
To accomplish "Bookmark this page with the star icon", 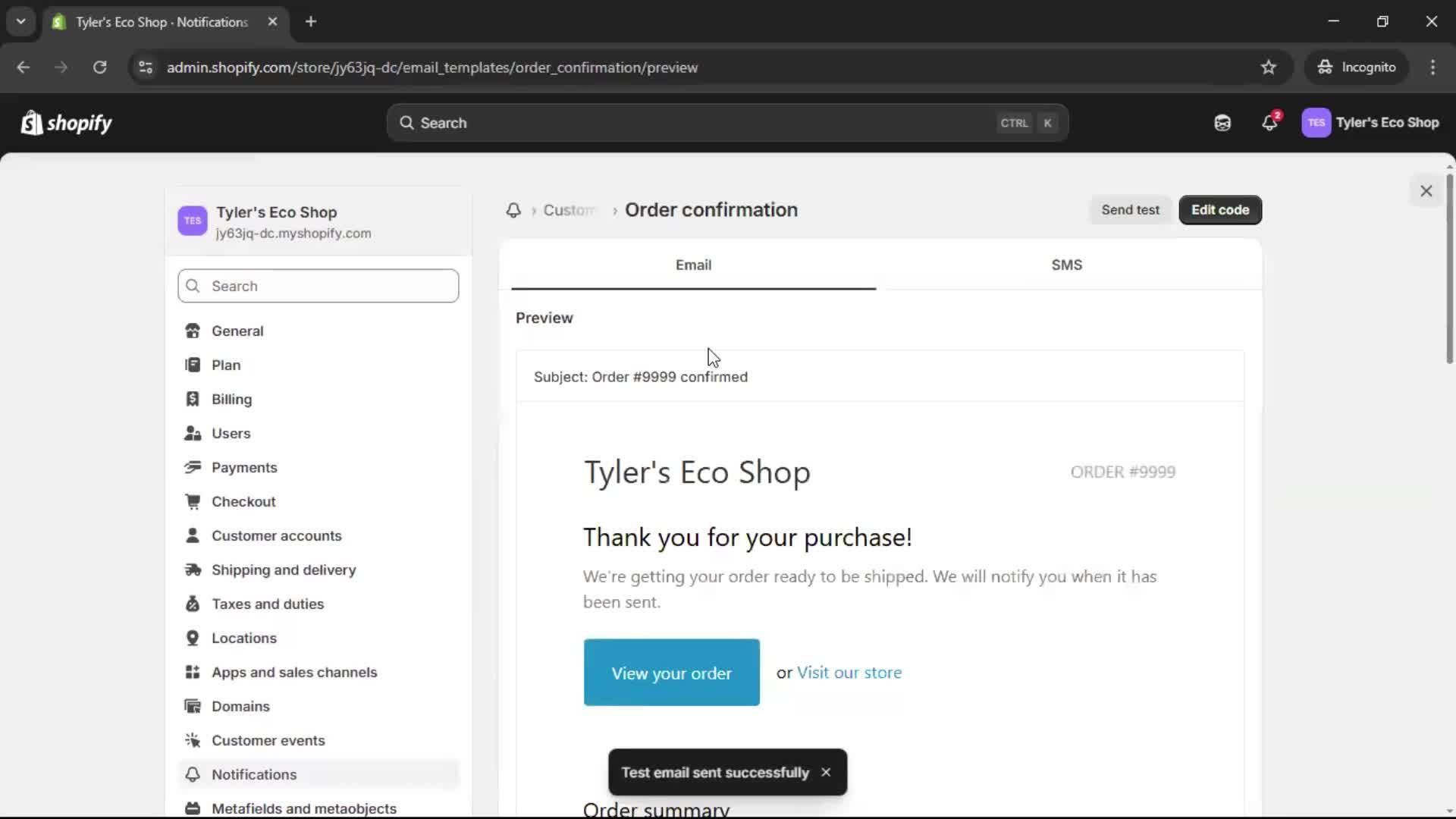I will 1269,67.
